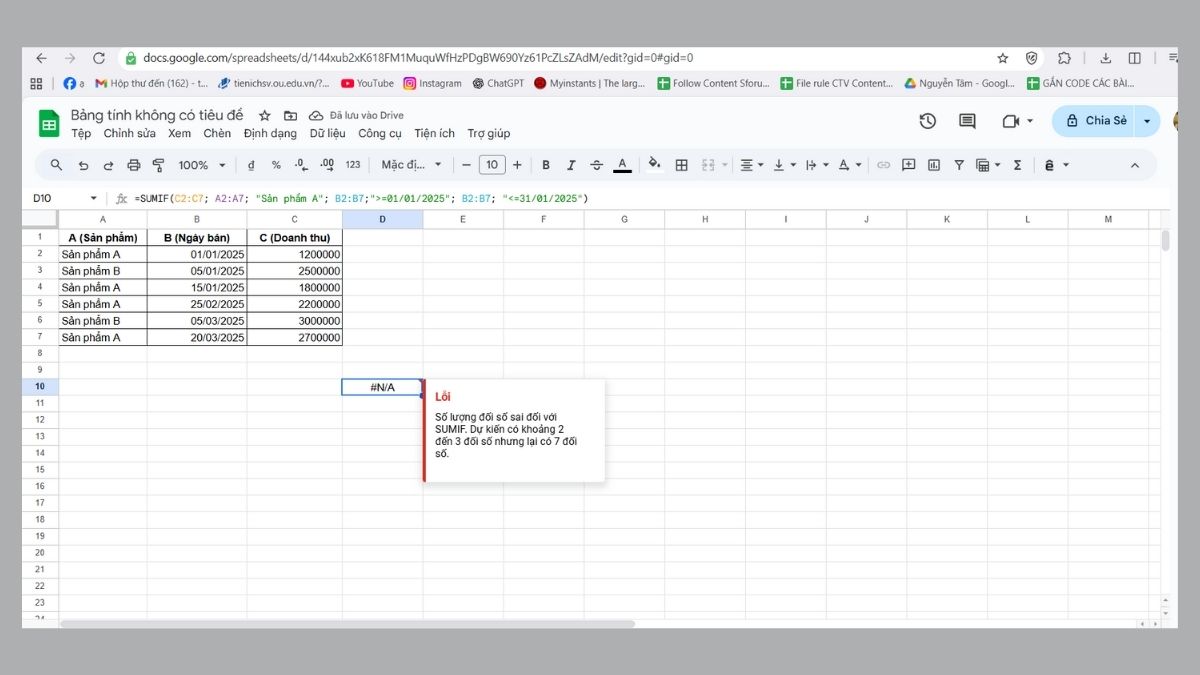Screen dimensions: 1200x675
Task: Toggle italic formatting
Action: tap(571, 165)
